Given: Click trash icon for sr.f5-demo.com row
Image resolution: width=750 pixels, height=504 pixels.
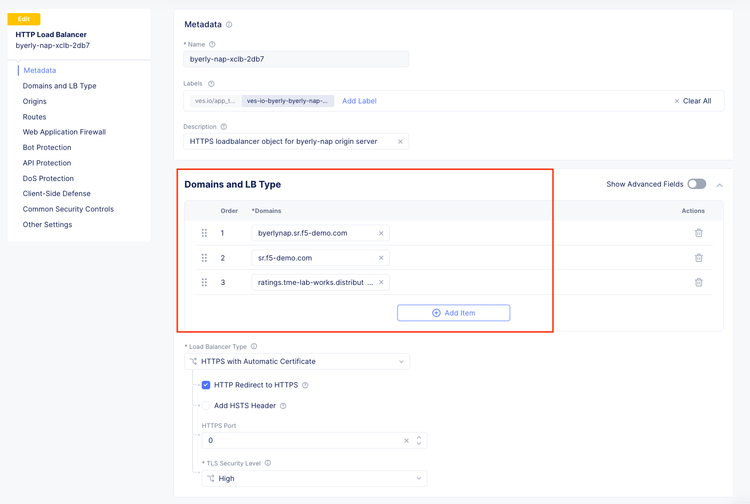Looking at the screenshot, I should [698, 258].
